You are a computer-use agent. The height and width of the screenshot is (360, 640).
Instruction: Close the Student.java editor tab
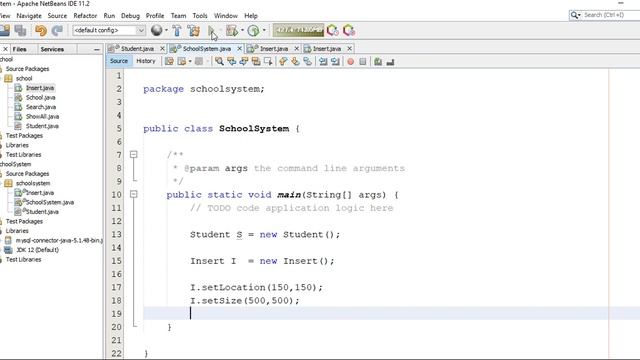(x=162, y=49)
